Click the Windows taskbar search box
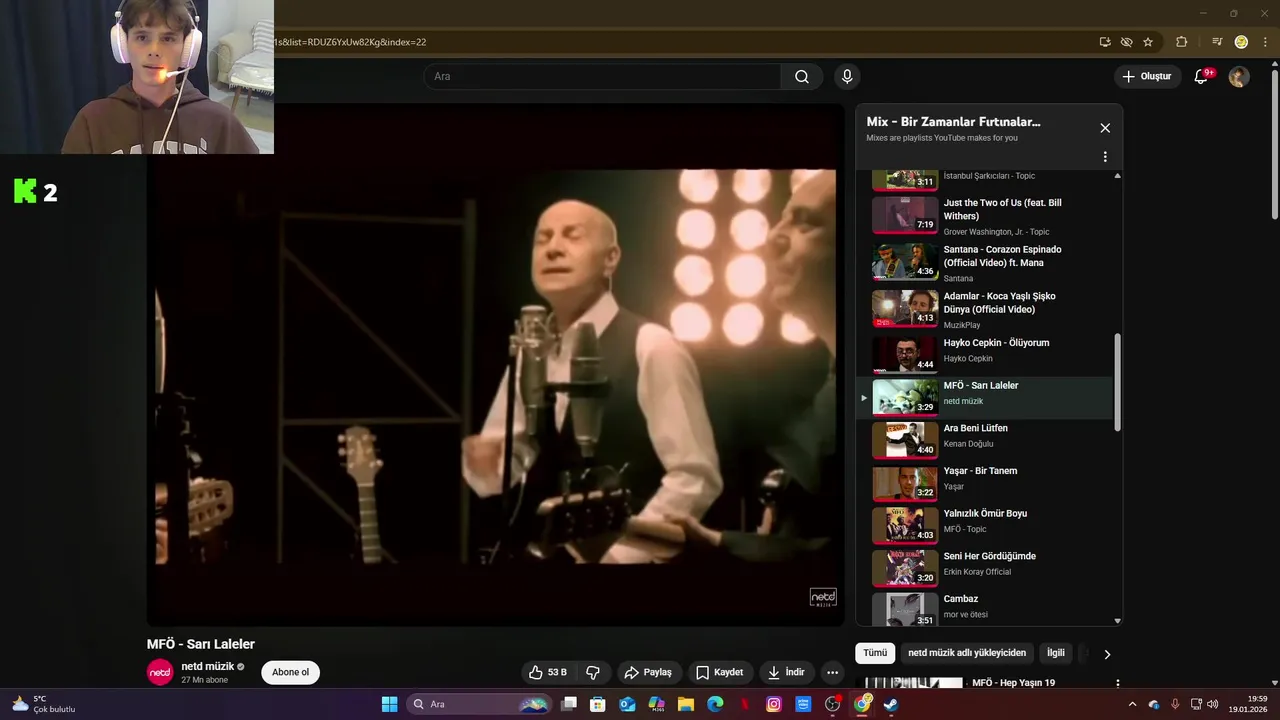Viewport: 1280px width, 720px height. point(480,704)
